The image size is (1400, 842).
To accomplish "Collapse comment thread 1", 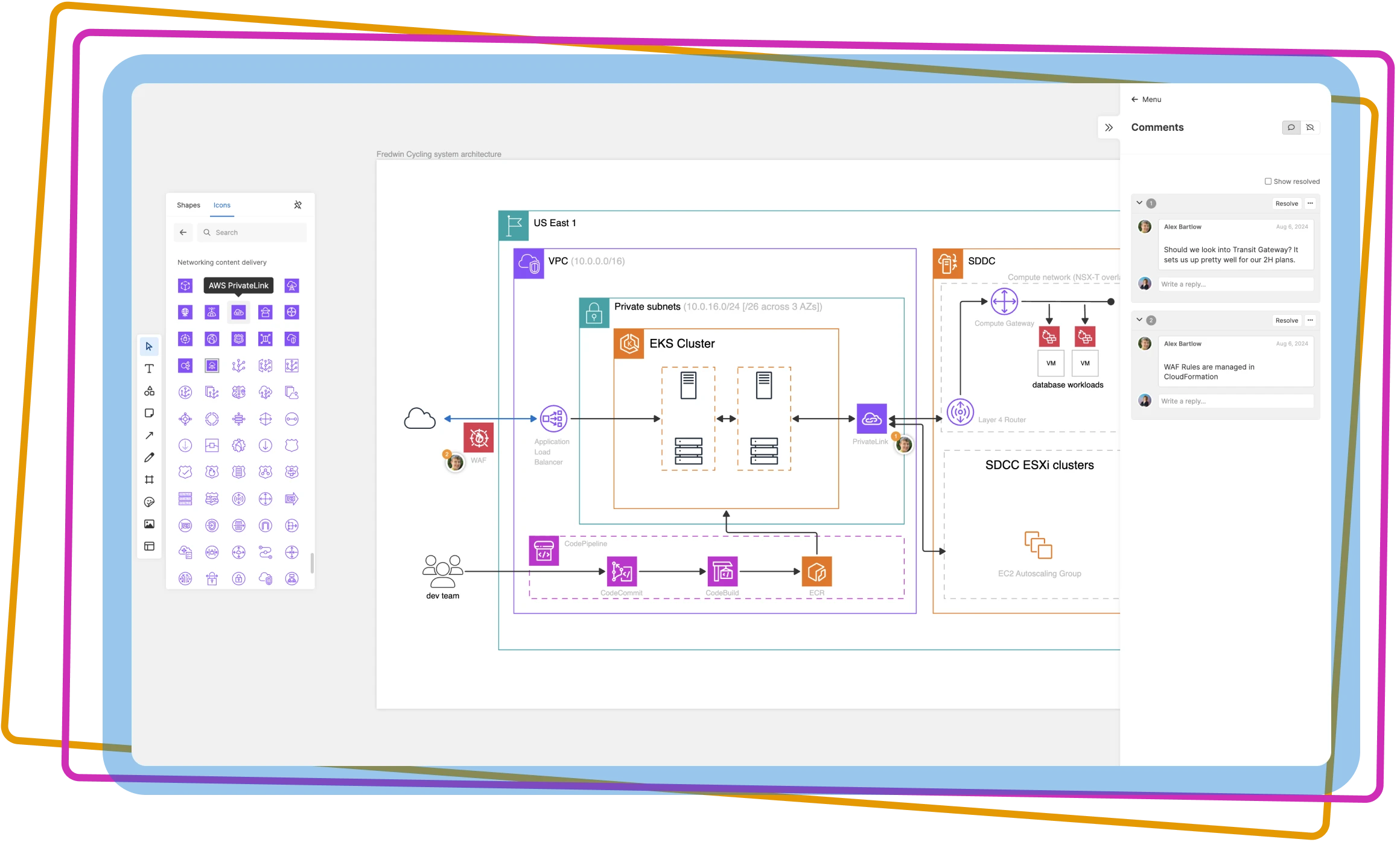I will (1139, 203).
